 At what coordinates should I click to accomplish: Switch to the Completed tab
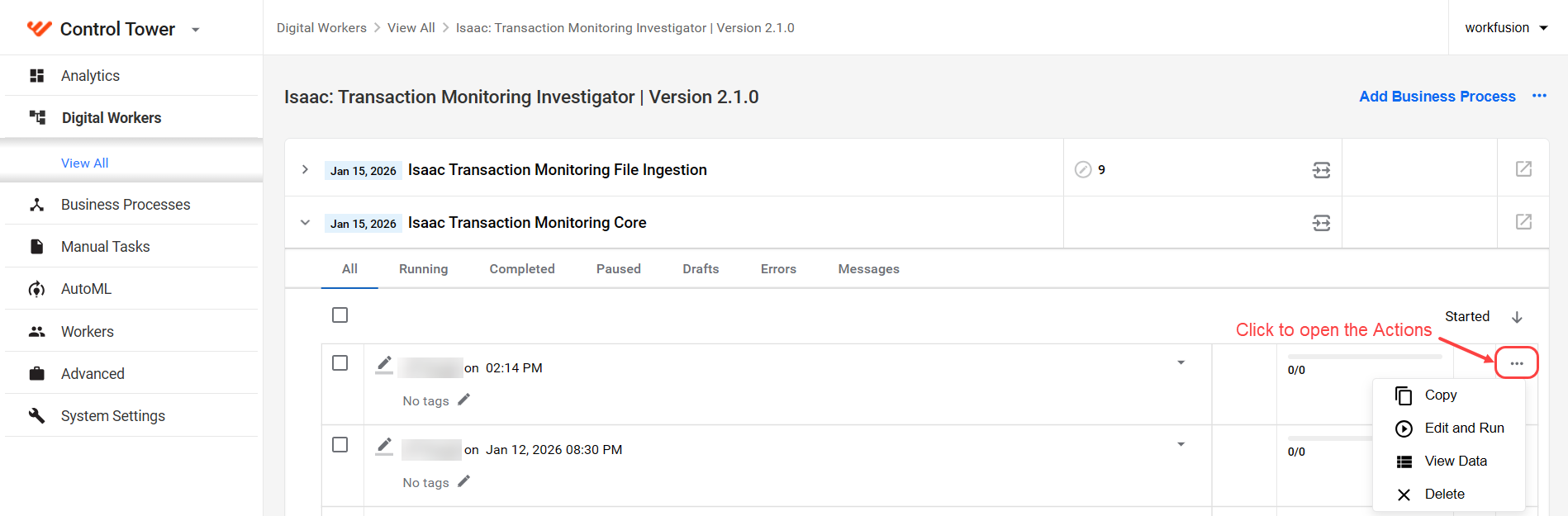[522, 269]
